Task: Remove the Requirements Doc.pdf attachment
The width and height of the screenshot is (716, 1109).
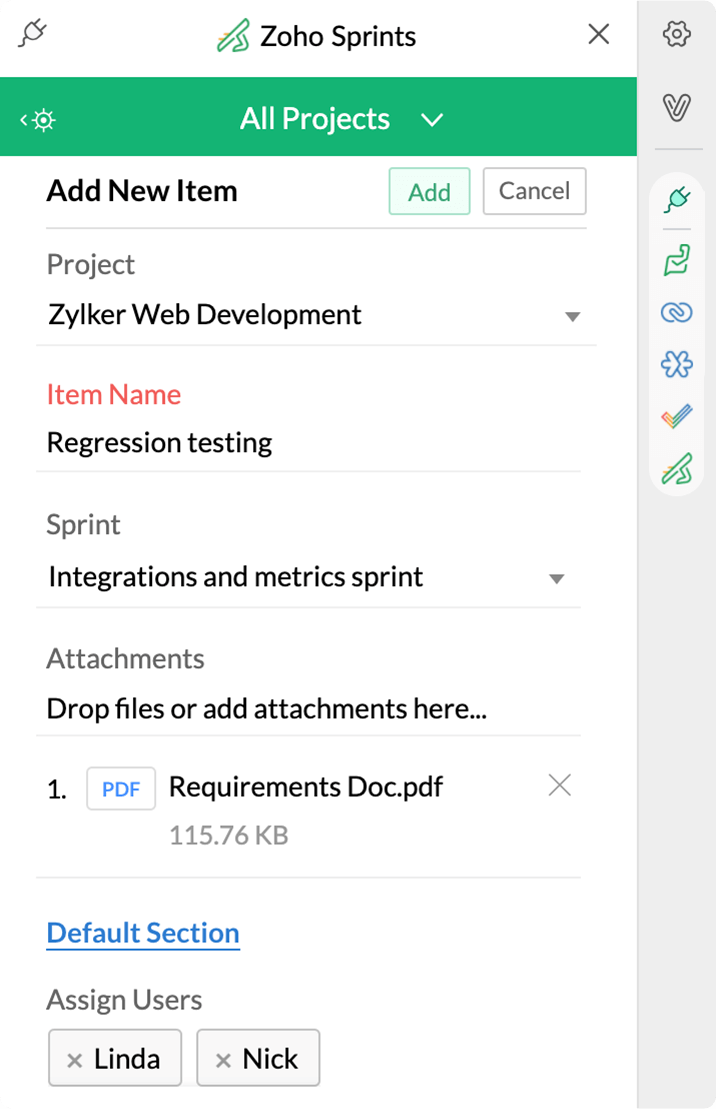Action: [x=560, y=786]
